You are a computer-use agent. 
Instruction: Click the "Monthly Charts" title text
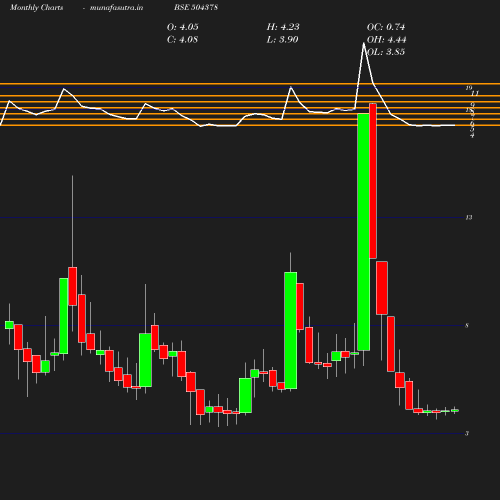coord(36,8)
